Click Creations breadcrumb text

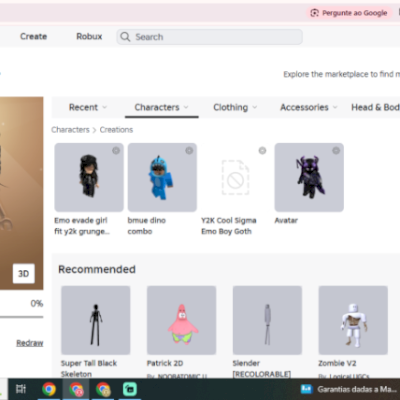(116, 130)
